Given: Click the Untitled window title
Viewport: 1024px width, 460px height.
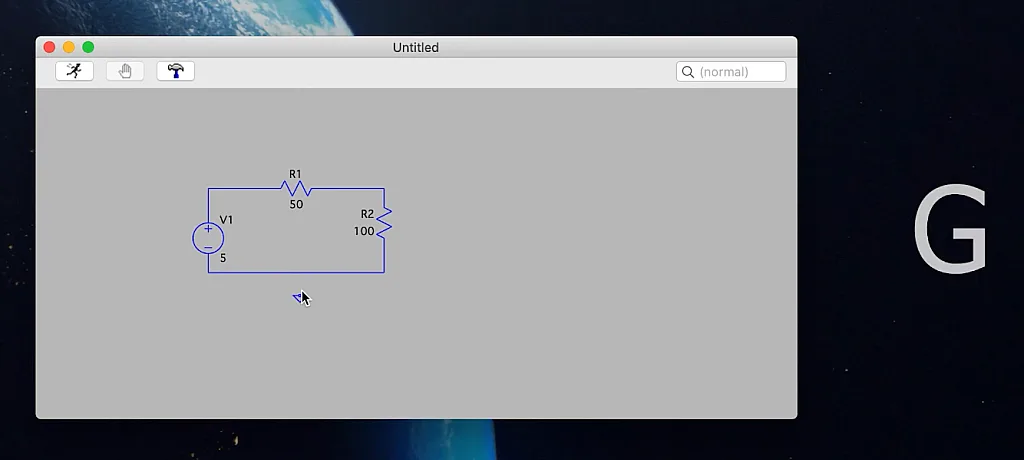Looking at the screenshot, I should (415, 47).
